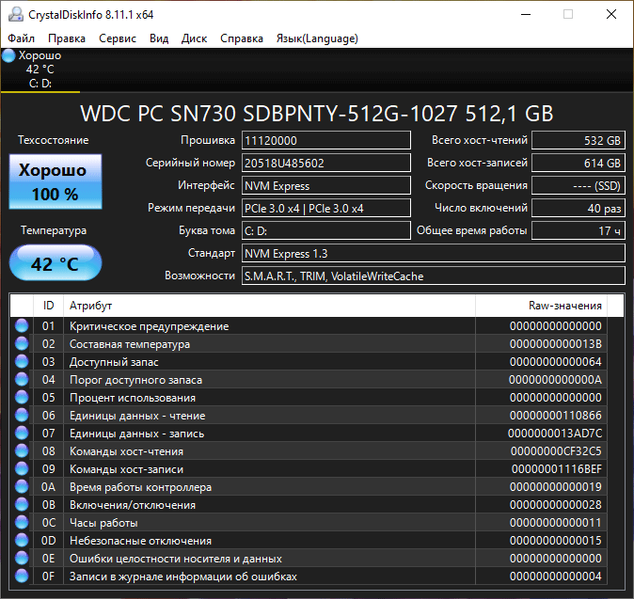
Task: Open the Диск menu
Action: (194, 38)
